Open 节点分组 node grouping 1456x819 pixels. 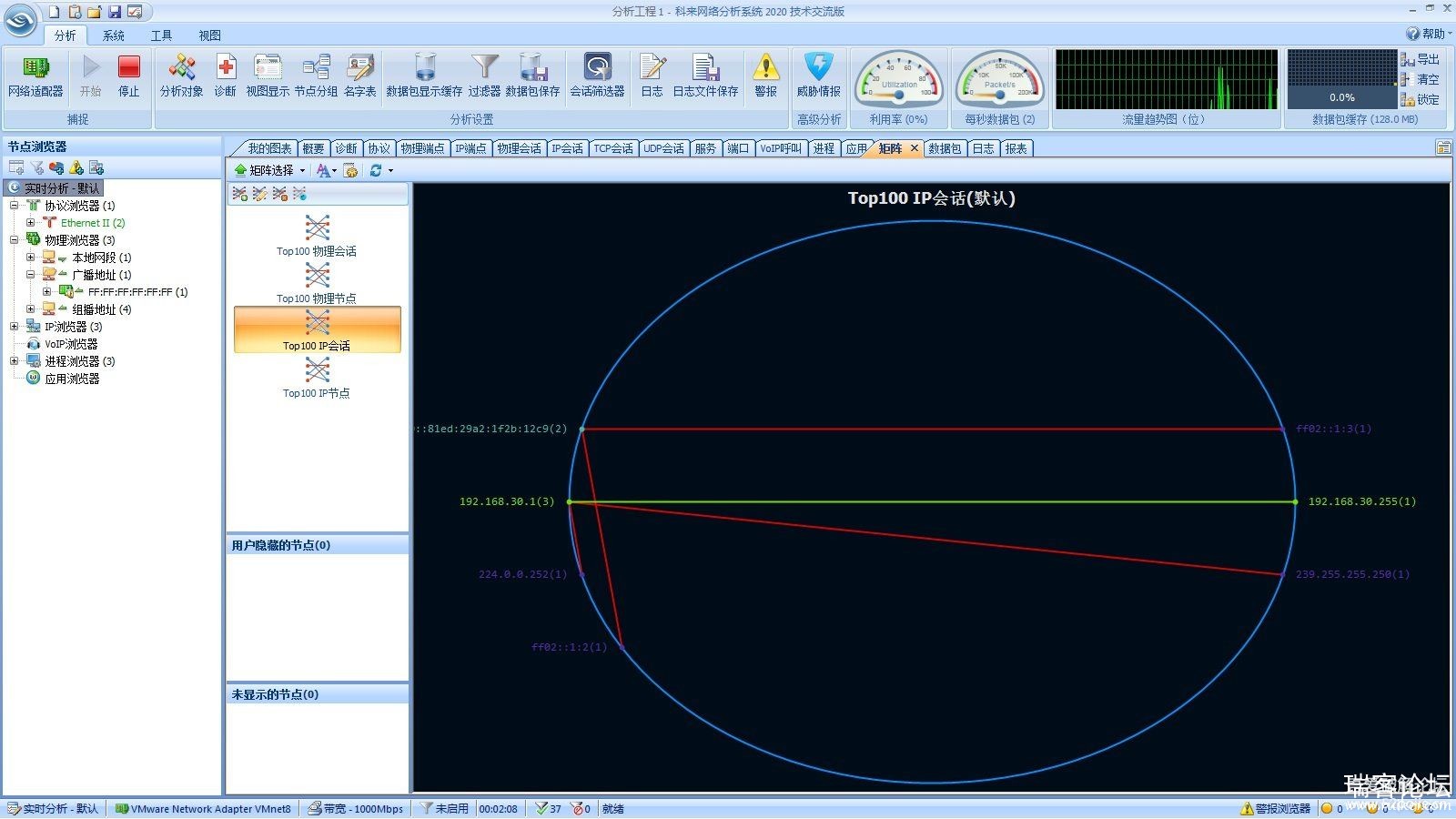(x=316, y=76)
